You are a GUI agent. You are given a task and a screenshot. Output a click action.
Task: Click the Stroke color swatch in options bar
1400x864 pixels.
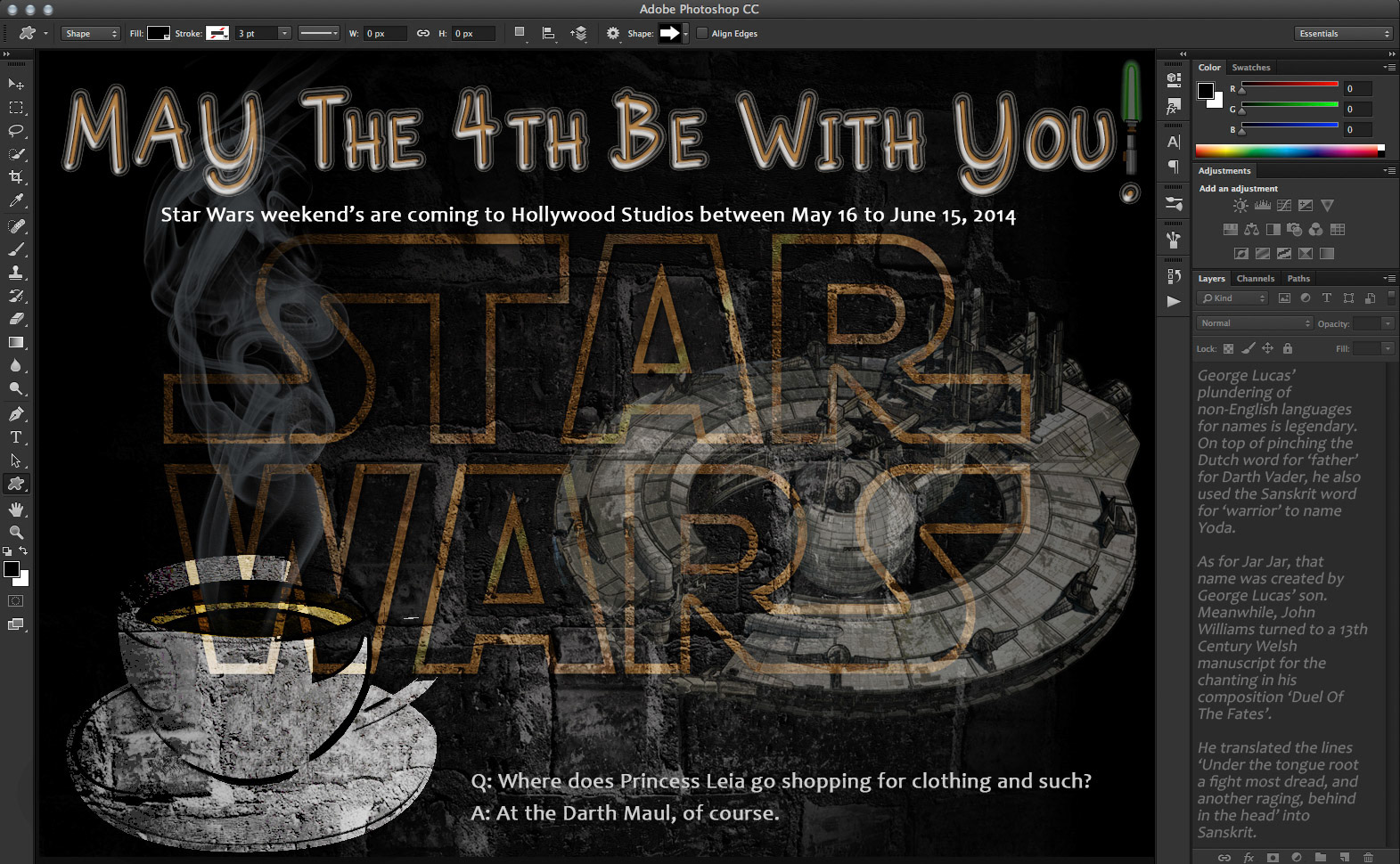coord(217,34)
